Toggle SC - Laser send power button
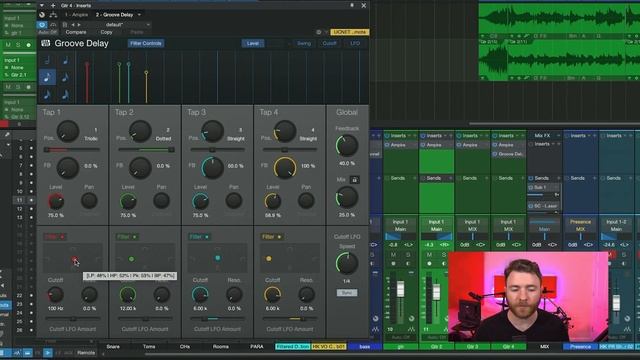 (531, 206)
